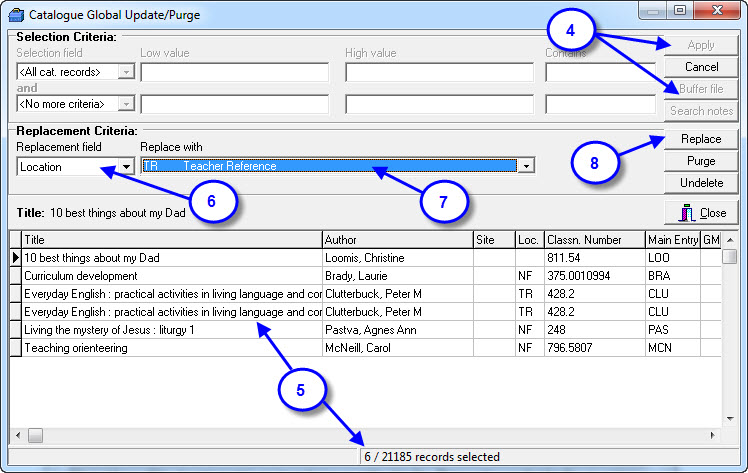Select the Curriculum development row
Image resolution: width=748 pixels, height=473 pixels.
[x=170, y=276]
